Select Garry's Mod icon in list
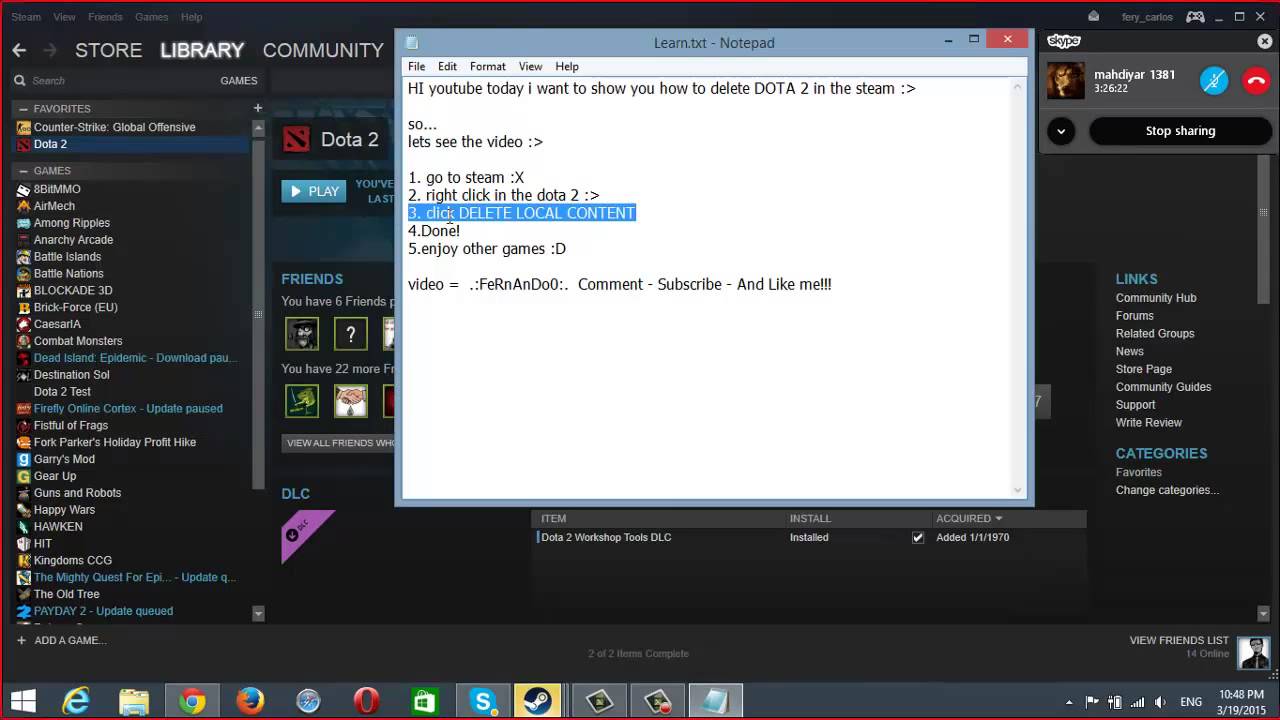Screen dimensions: 1280x720 click(24, 459)
